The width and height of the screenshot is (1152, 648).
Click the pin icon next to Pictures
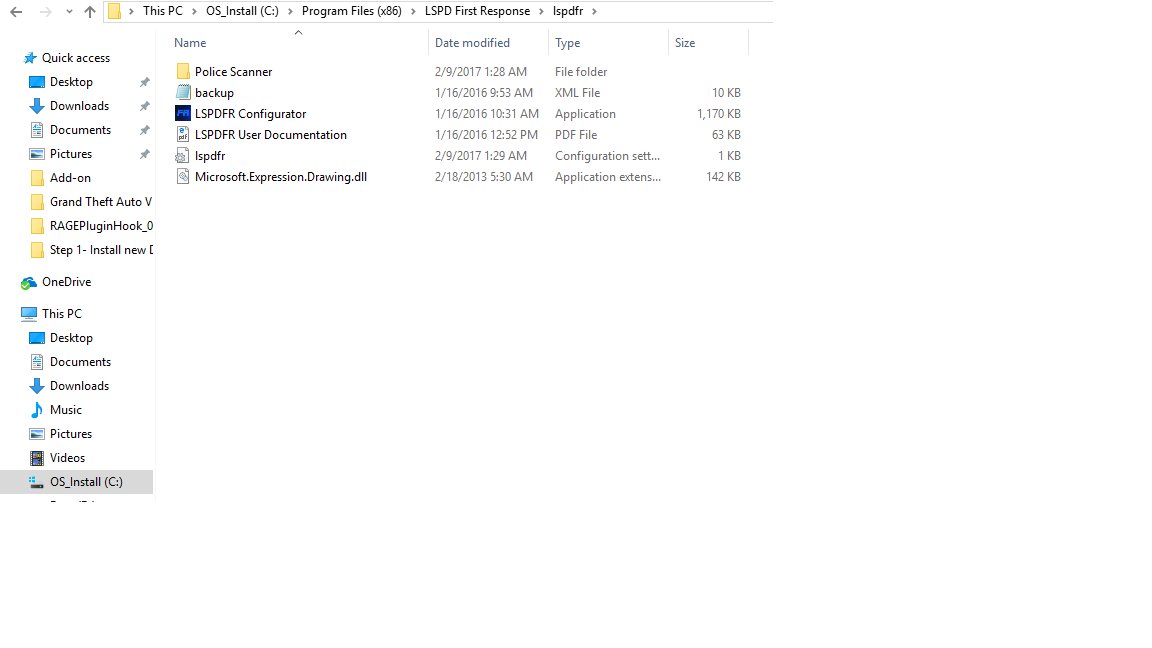click(x=145, y=154)
